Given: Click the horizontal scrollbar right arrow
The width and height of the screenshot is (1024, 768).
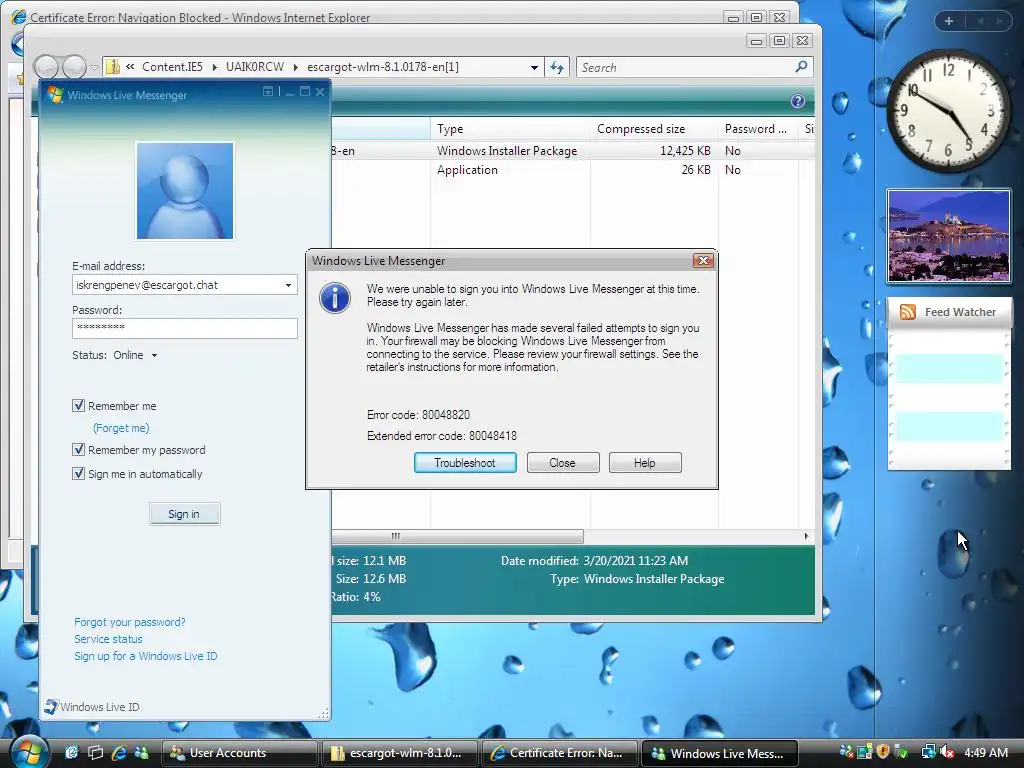Looking at the screenshot, I should click(x=807, y=536).
